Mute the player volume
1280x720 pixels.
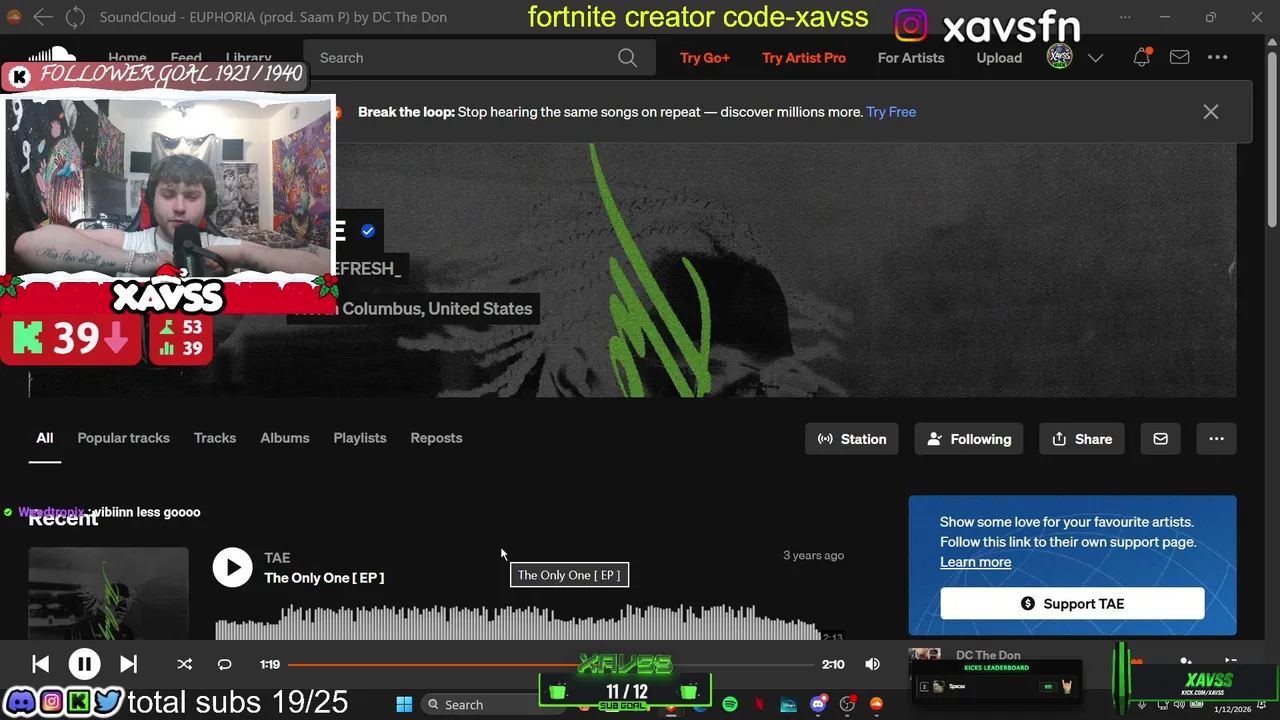pos(873,664)
